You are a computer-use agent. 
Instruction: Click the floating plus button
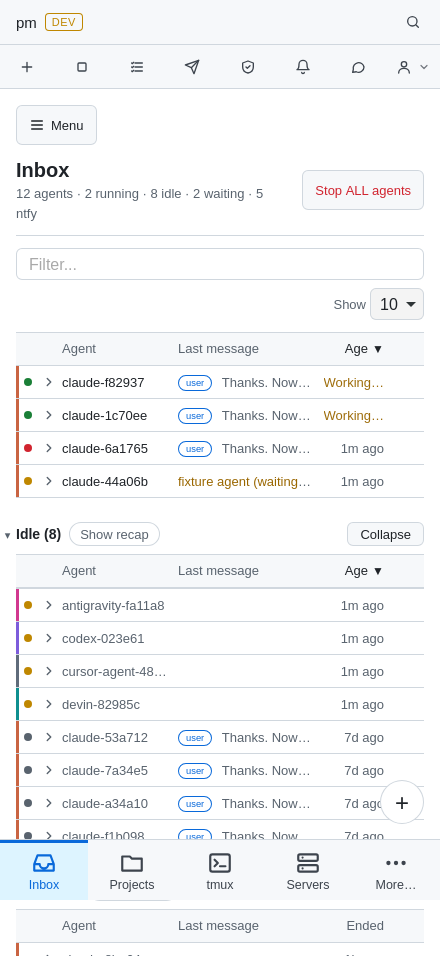(402, 802)
